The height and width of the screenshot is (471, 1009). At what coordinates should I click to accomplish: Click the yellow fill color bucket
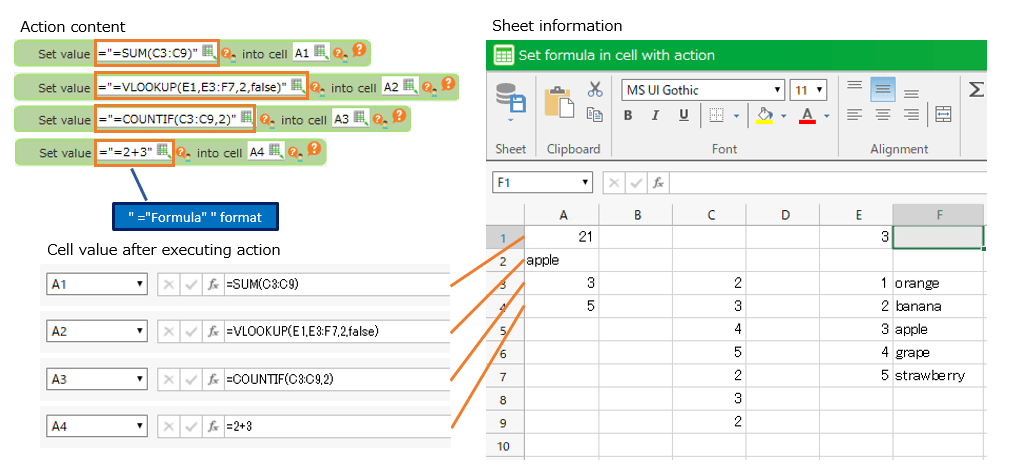tap(765, 115)
